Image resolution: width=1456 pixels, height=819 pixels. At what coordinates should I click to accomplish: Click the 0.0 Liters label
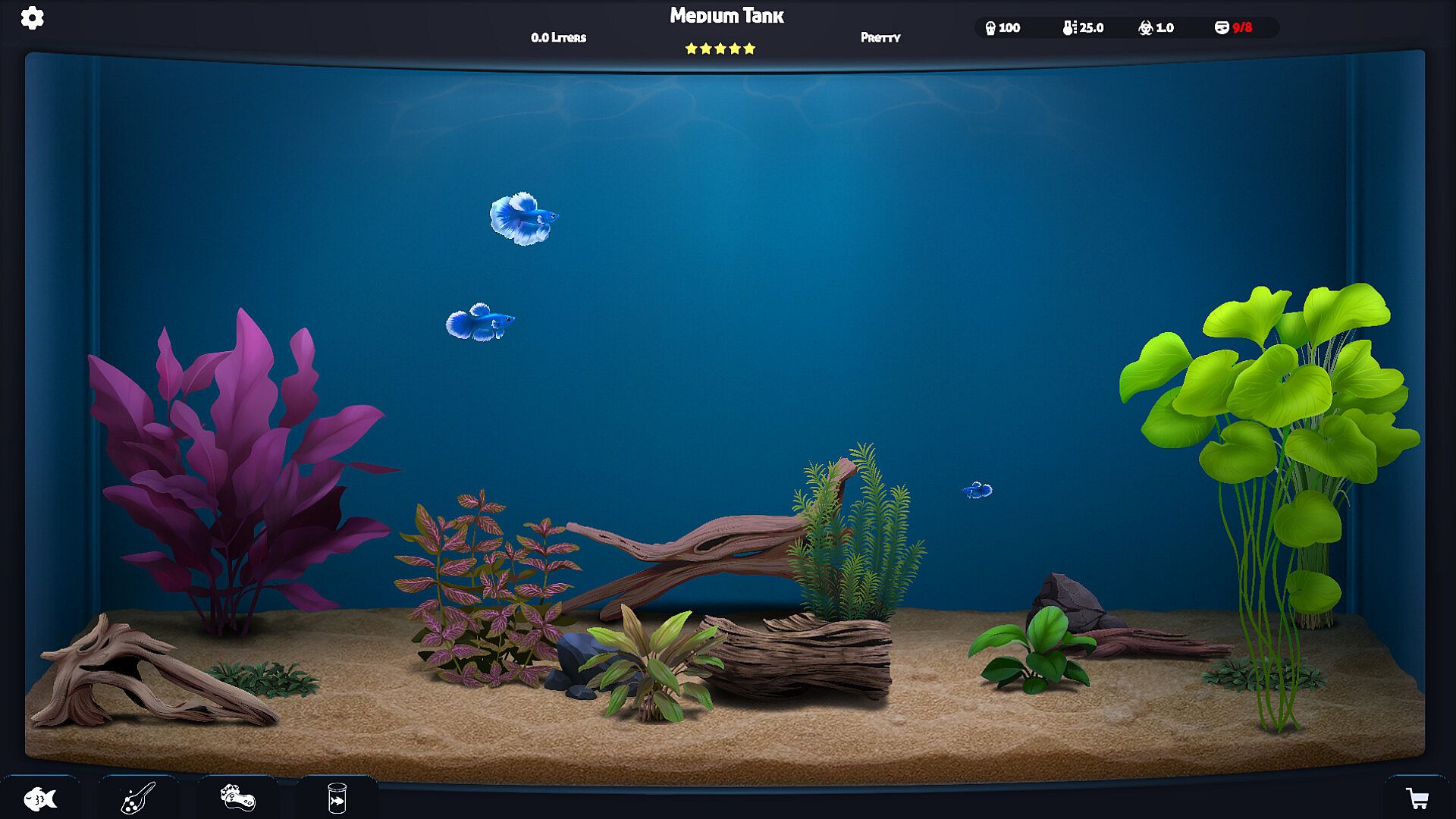click(558, 37)
